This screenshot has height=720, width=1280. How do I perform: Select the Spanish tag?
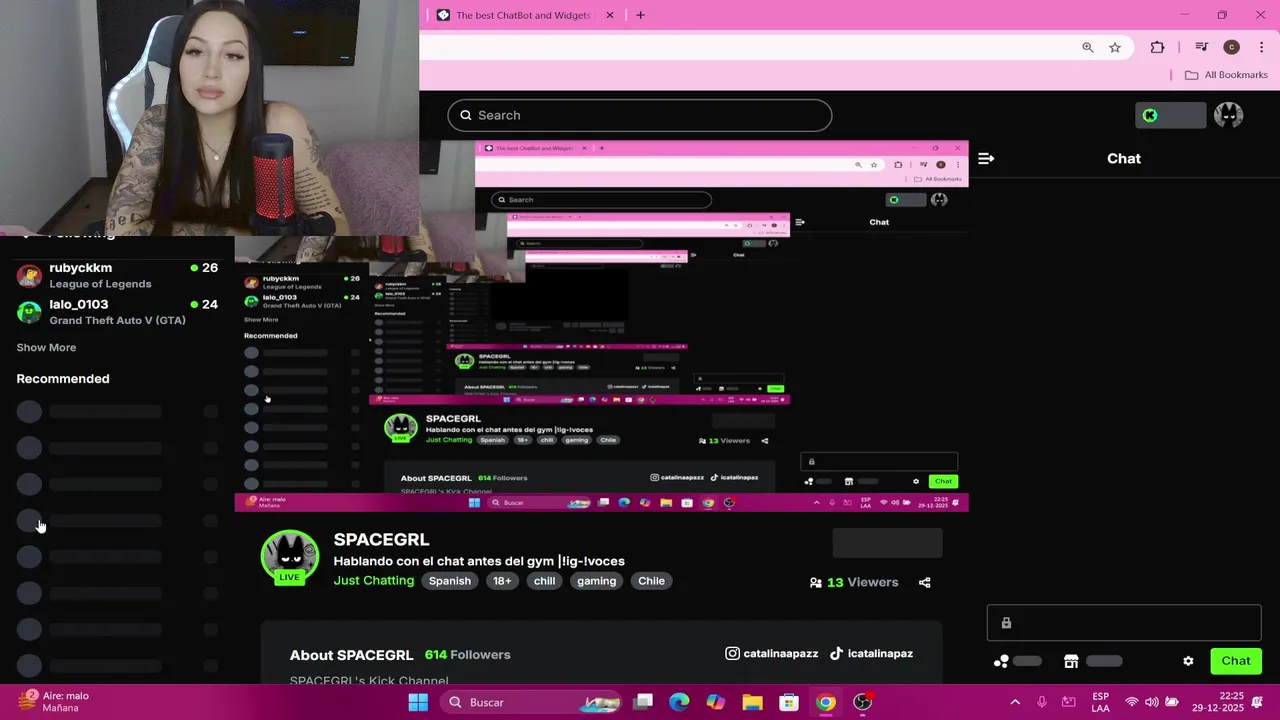[x=450, y=581]
